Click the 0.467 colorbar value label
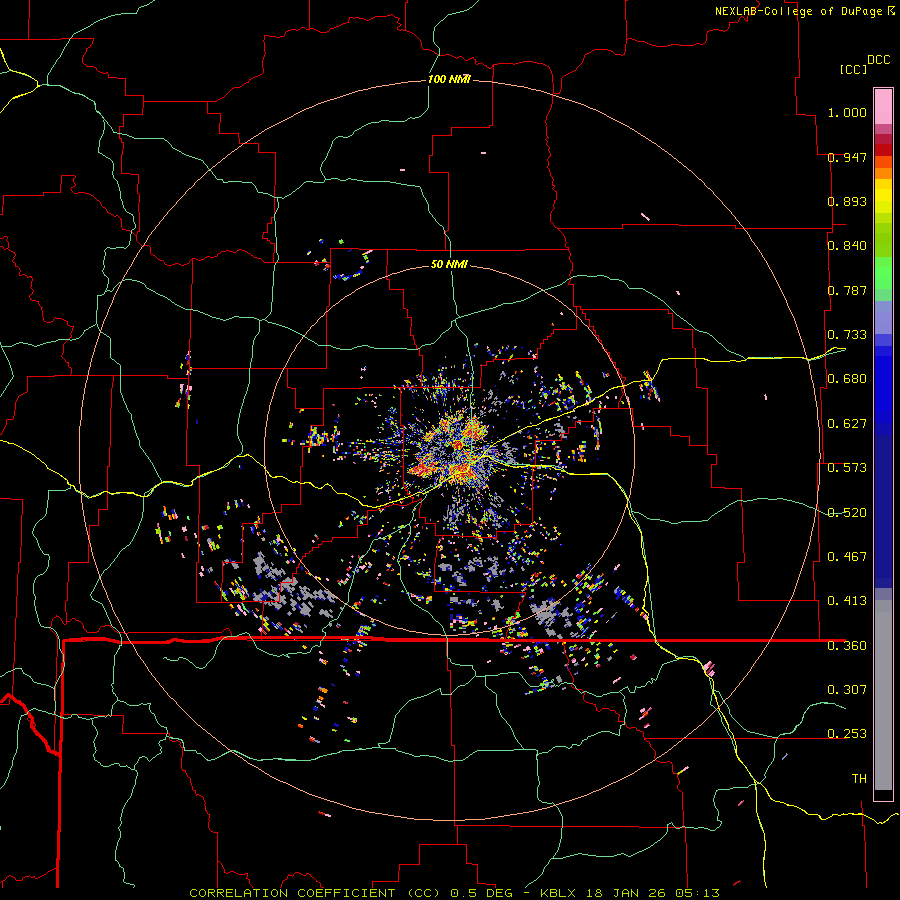This screenshot has height=900, width=900. coord(847,557)
